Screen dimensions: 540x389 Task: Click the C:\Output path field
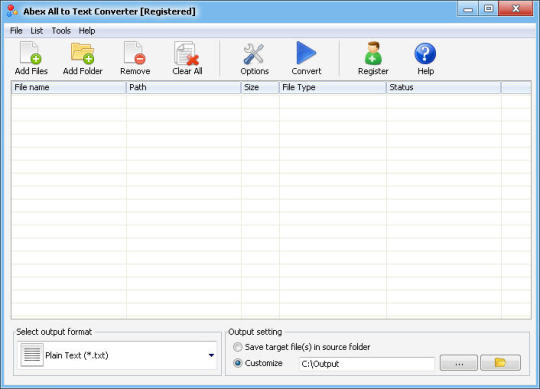click(367, 364)
